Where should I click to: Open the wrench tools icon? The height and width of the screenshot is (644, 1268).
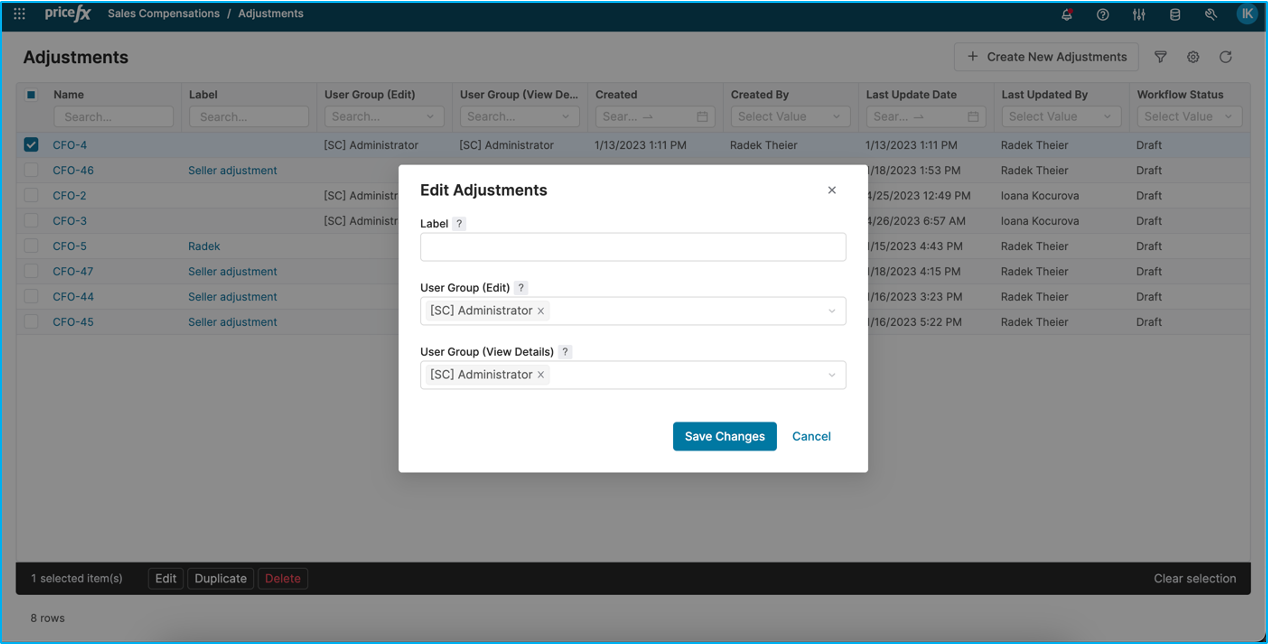point(1211,14)
